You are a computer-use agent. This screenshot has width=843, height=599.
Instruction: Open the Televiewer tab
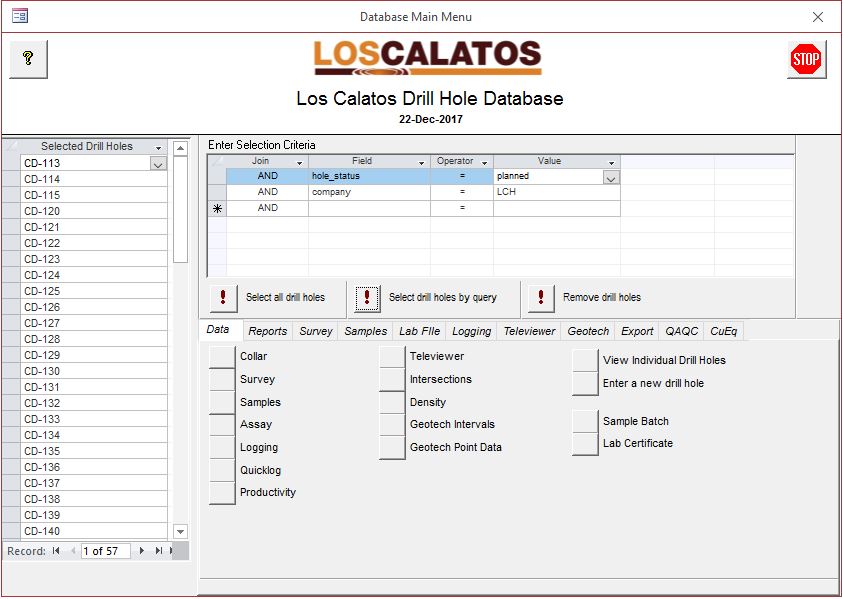coord(529,331)
